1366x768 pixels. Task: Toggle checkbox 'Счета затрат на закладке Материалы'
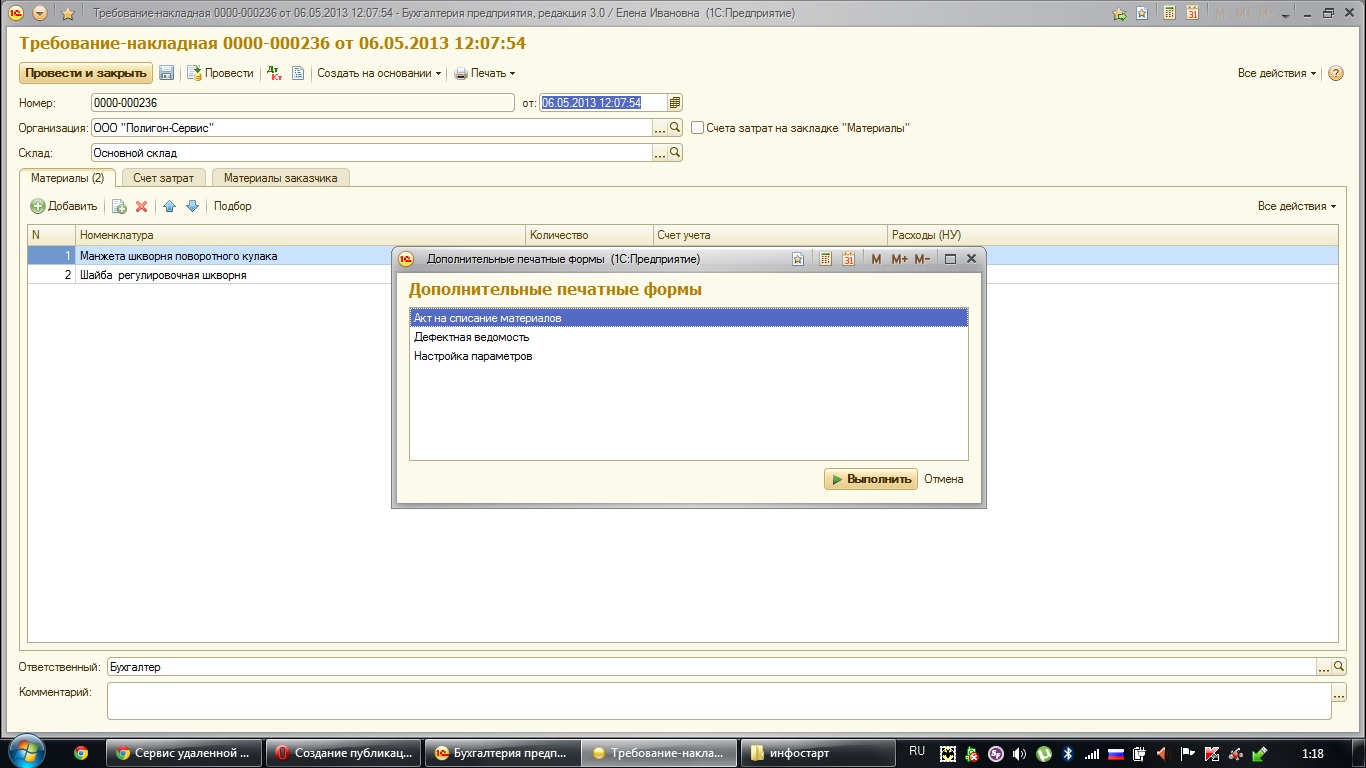[x=698, y=128]
